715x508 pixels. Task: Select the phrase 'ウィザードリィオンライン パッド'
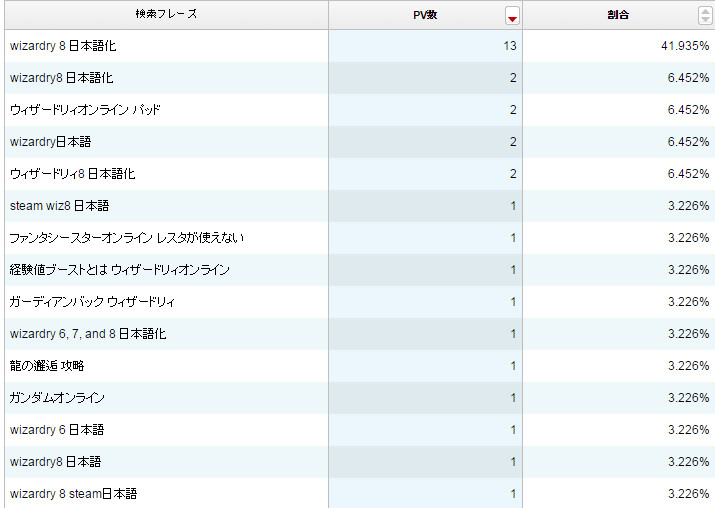tap(85, 110)
